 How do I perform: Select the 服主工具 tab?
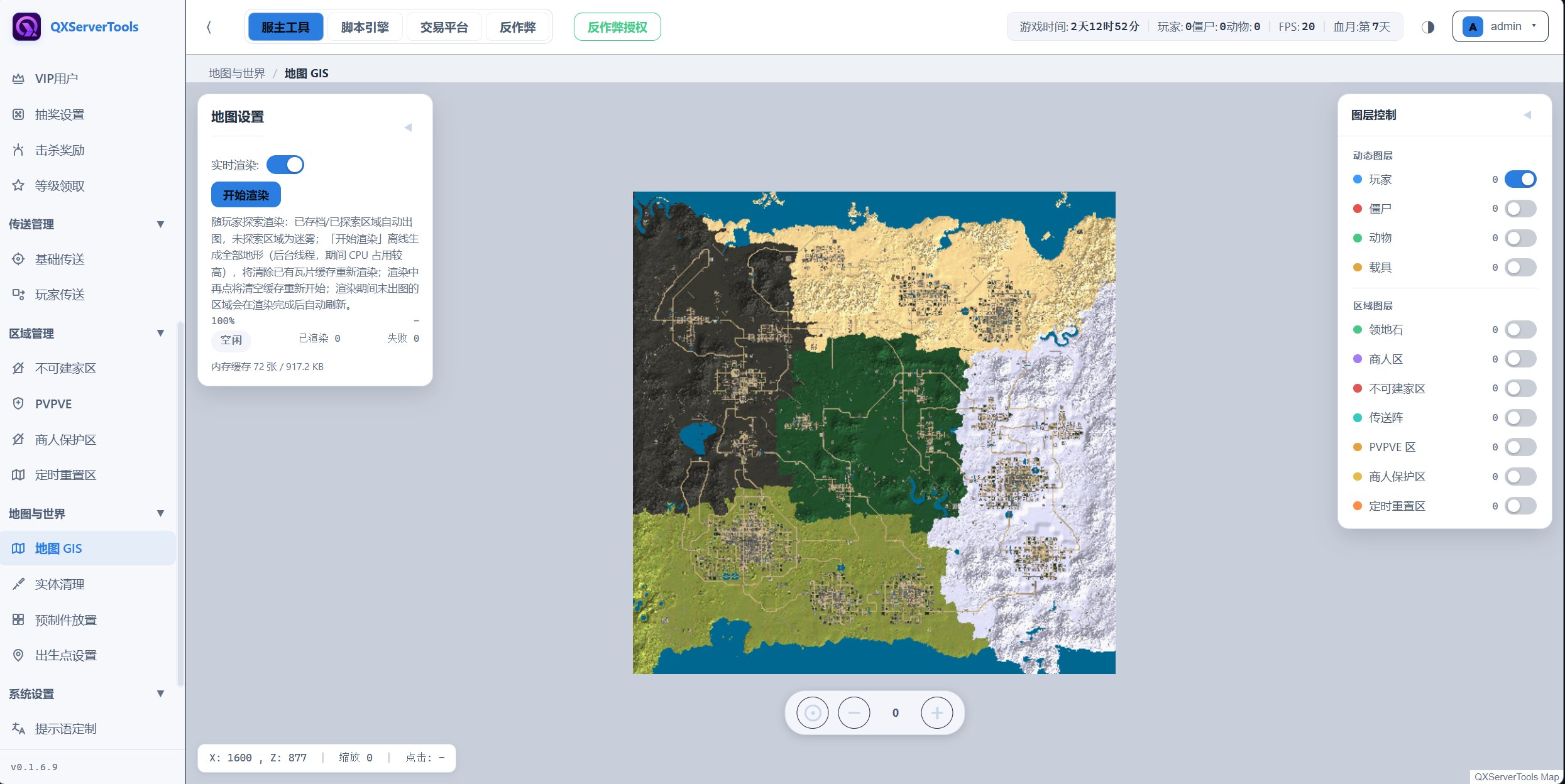coord(285,27)
